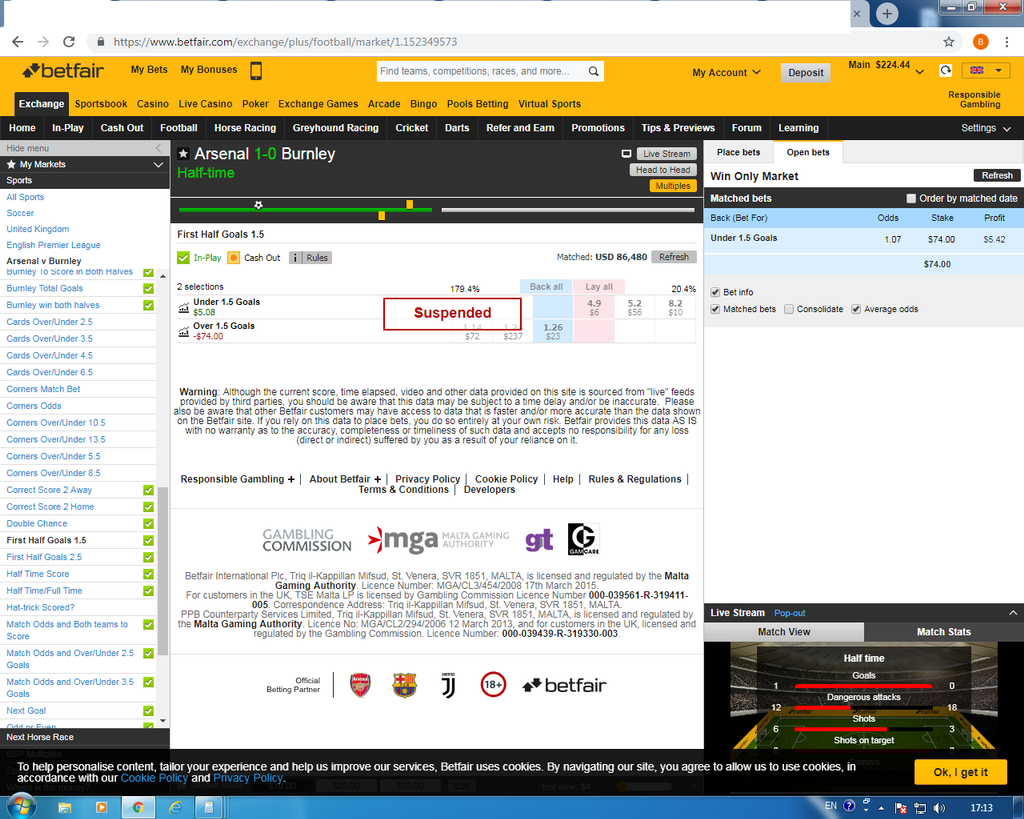Viewport: 1024px width, 819px height.
Task: Open the Settings dropdown
Action: point(985,128)
